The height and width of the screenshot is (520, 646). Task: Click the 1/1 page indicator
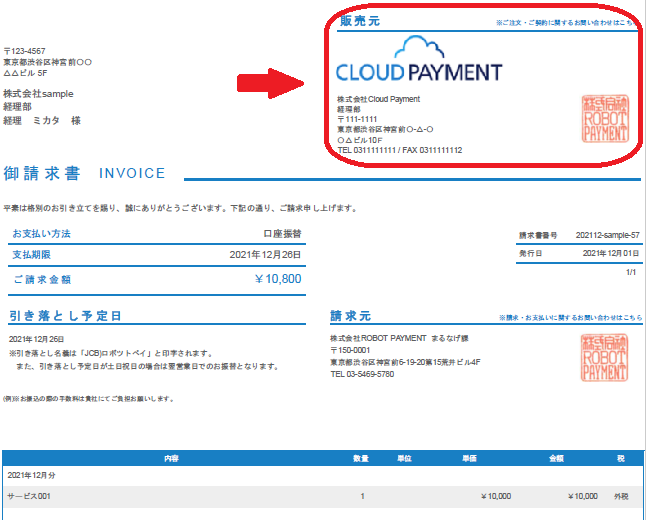click(631, 272)
